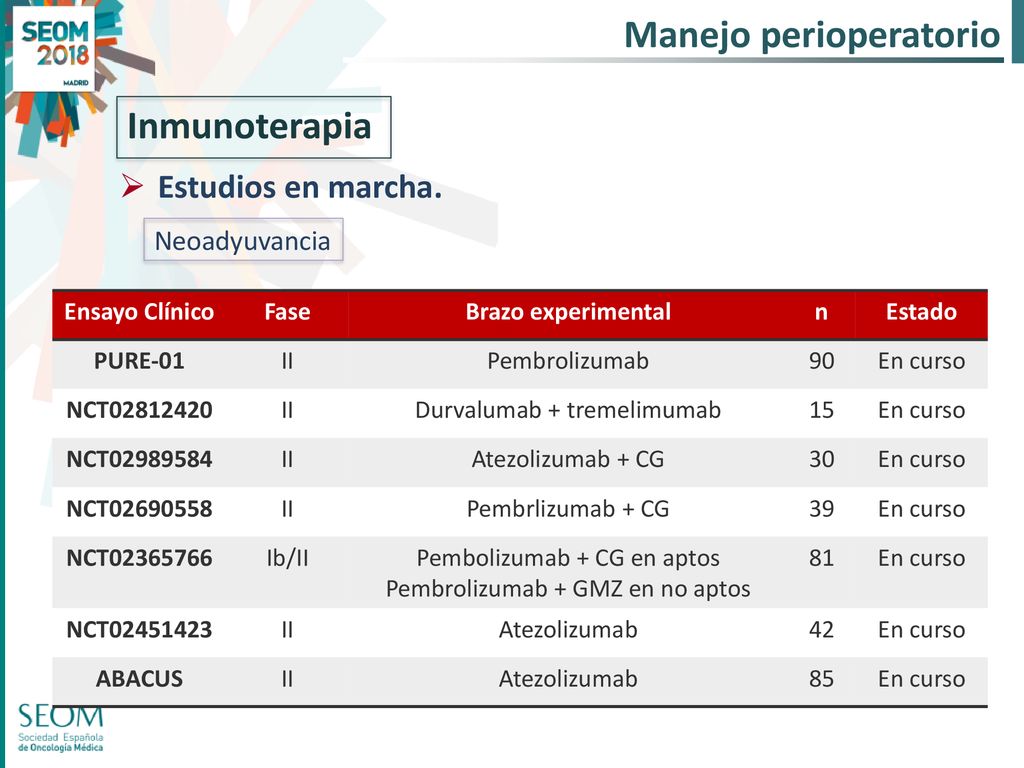The height and width of the screenshot is (768, 1024).
Task: Click the NCT02989584 trial identifier
Action: pos(139,460)
